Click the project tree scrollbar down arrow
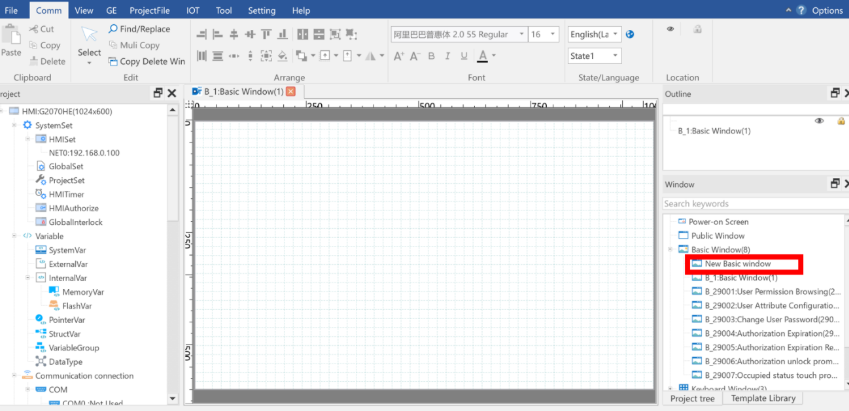Screen dimensions: 849x411 pyautogui.click(x=173, y=398)
